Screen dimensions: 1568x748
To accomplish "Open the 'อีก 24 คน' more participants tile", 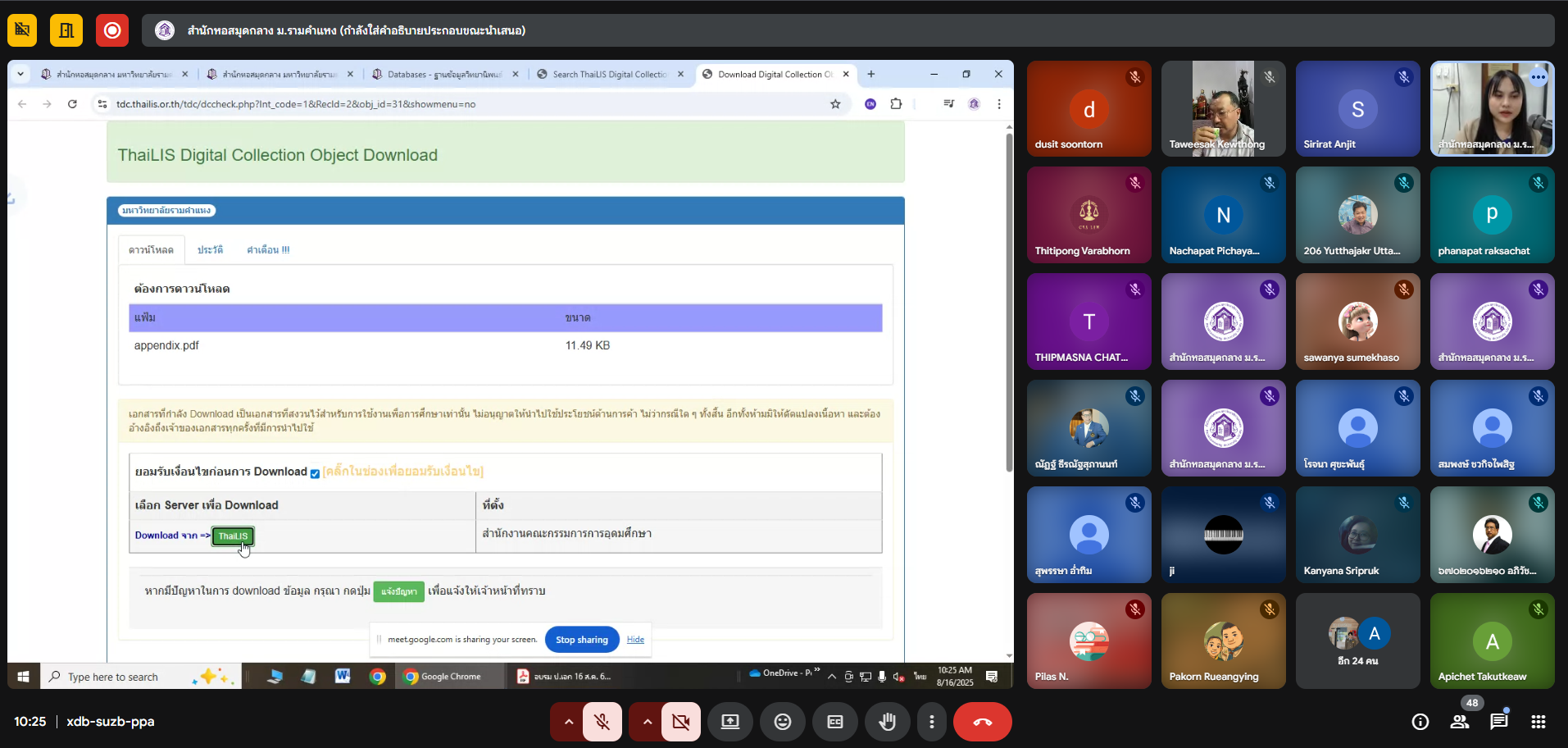I will pyautogui.click(x=1358, y=641).
